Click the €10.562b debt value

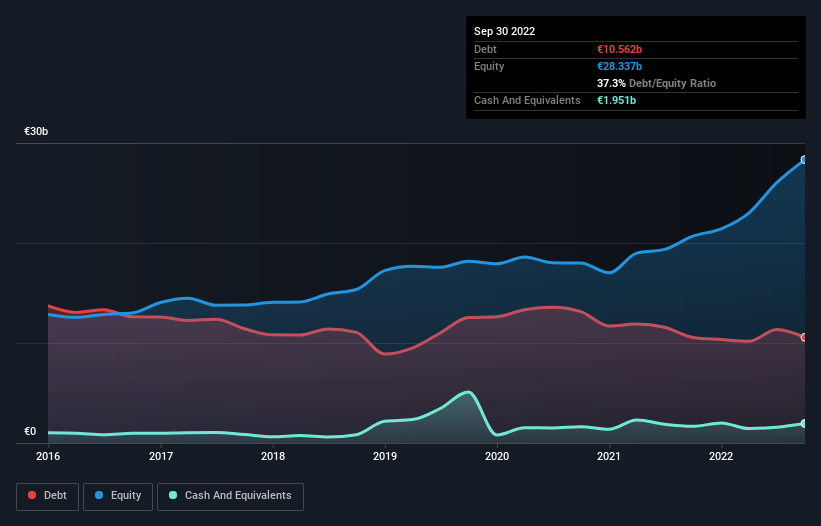pyautogui.click(x=619, y=49)
